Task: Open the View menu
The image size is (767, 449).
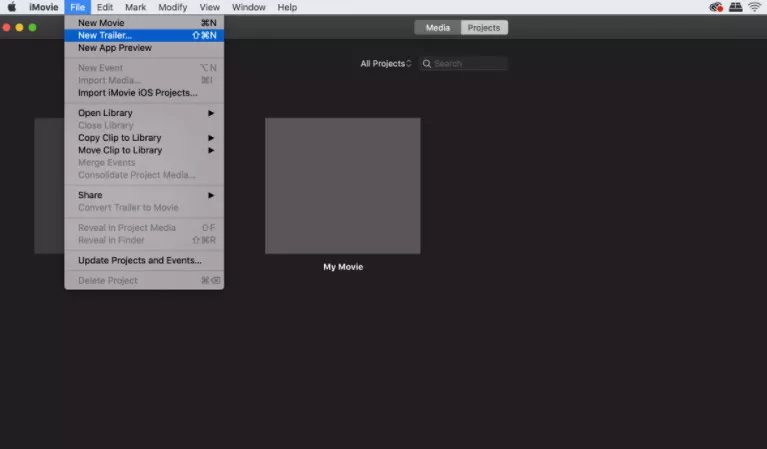Action: (209, 7)
